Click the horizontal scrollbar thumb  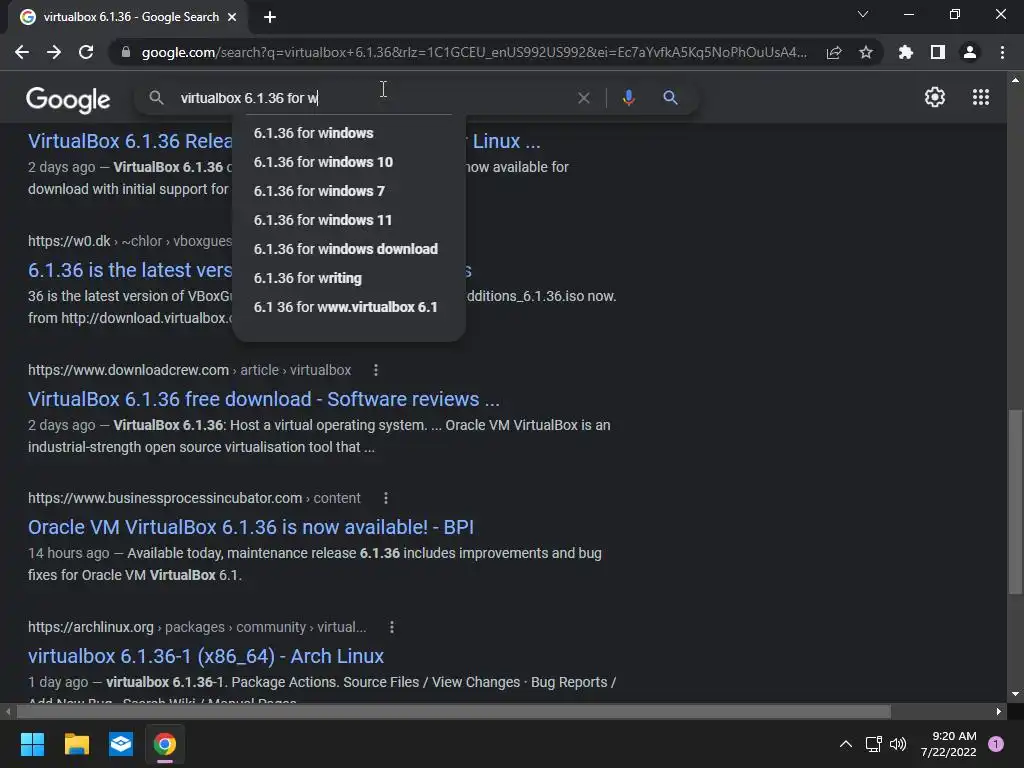[x=454, y=711]
